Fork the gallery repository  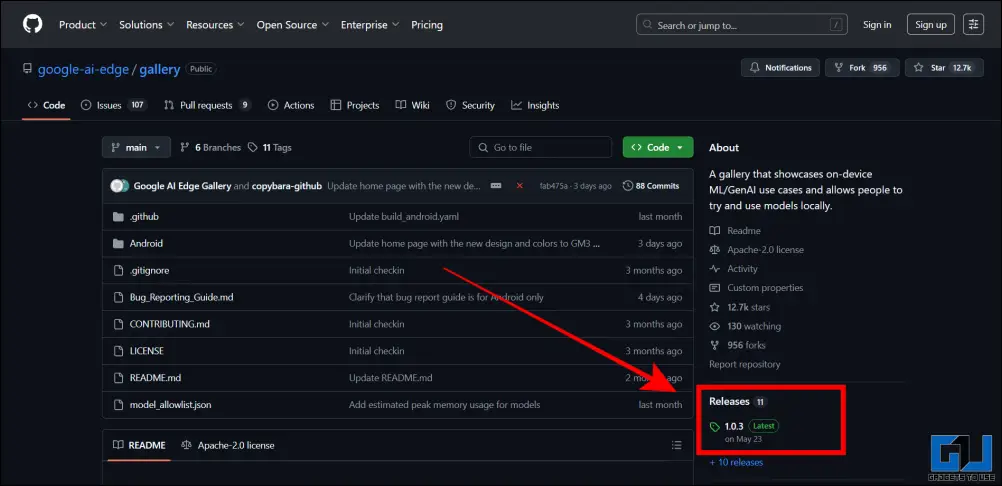[x=861, y=68]
